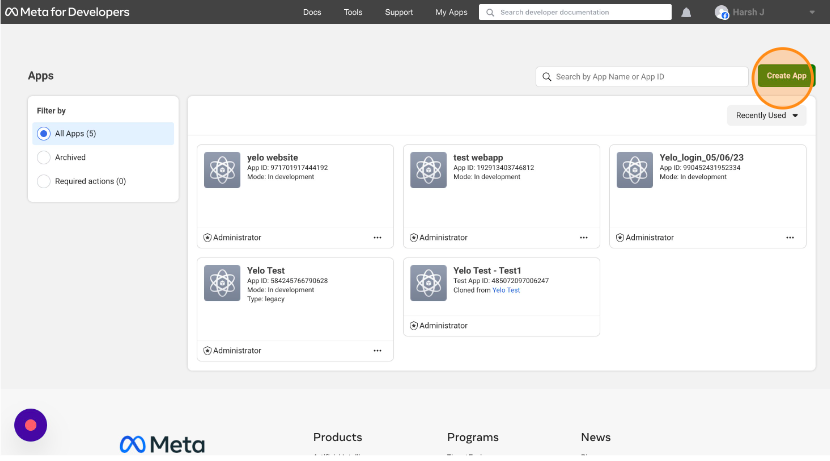Go to My Apps
Image resolution: width=830 pixels, height=461 pixels.
451,12
